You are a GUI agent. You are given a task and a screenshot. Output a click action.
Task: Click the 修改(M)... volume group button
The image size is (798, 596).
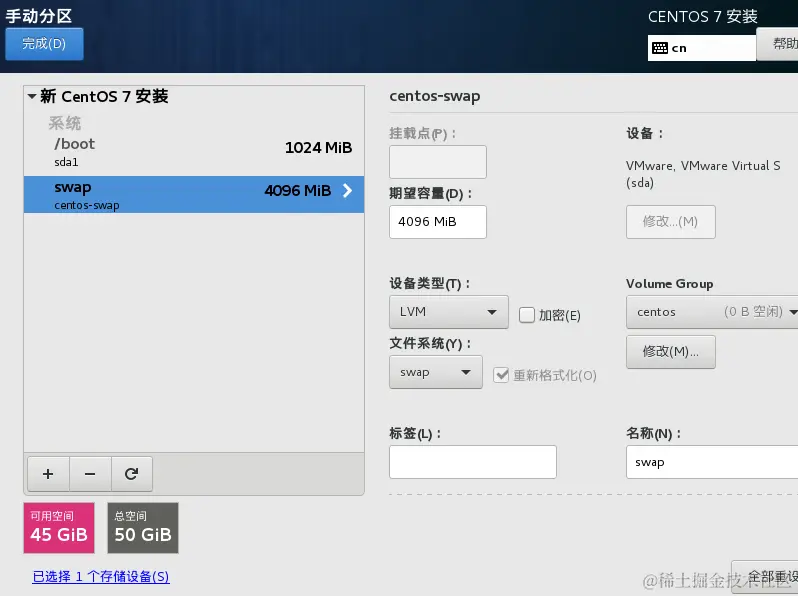tap(671, 351)
